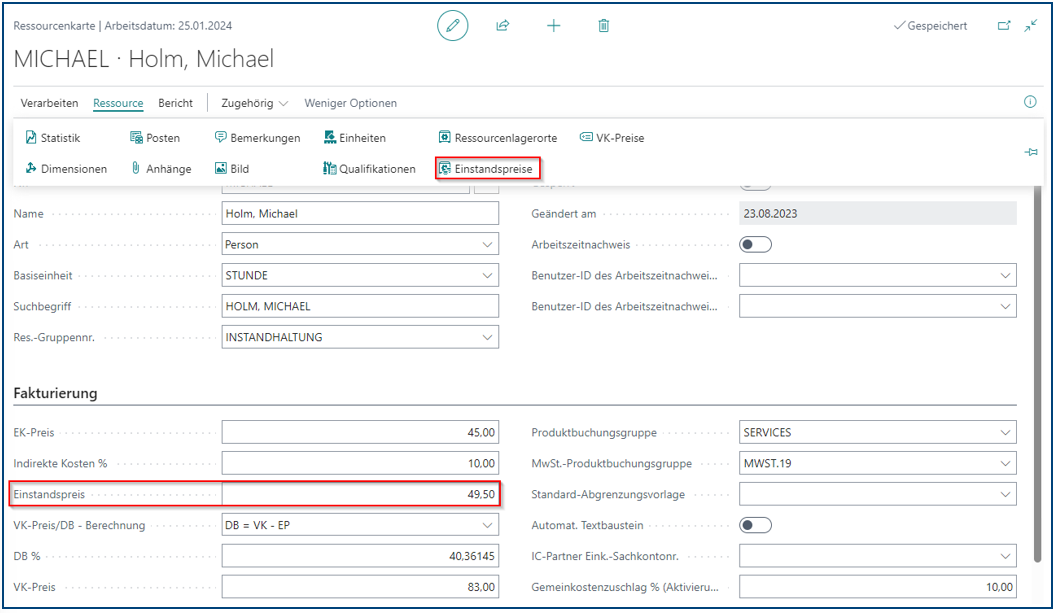This screenshot has width=1056, height=613.
Task: Pin the action bar with pin icon
Action: [x=1030, y=152]
